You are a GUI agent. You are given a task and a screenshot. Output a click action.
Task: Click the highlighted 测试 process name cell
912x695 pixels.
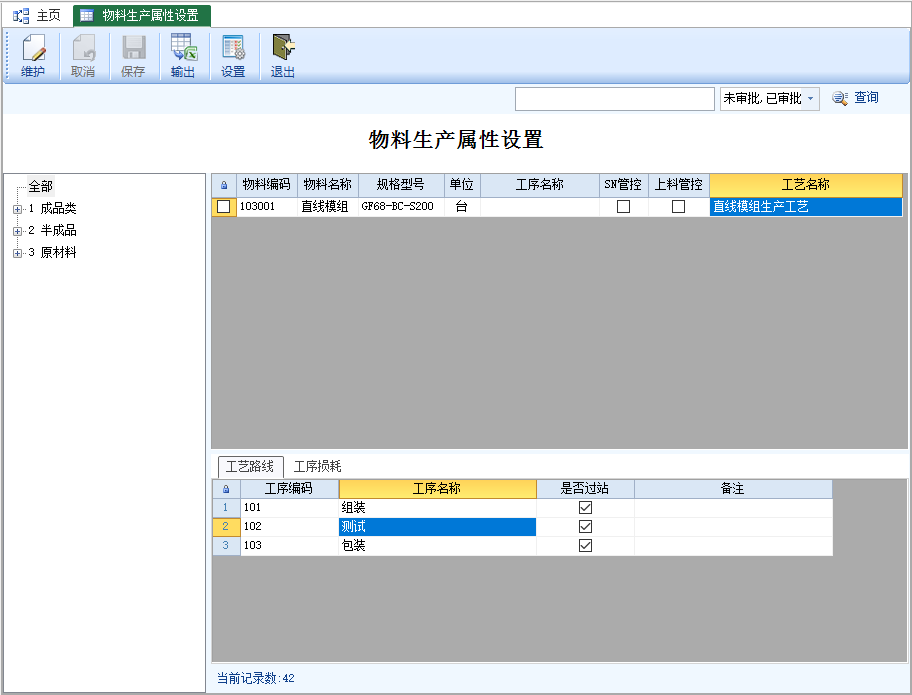437,526
